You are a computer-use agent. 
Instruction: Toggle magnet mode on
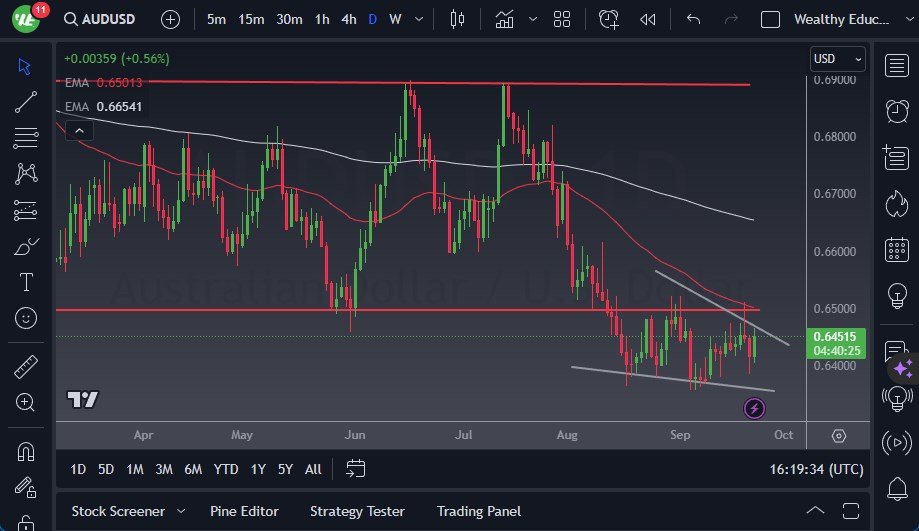(26, 453)
